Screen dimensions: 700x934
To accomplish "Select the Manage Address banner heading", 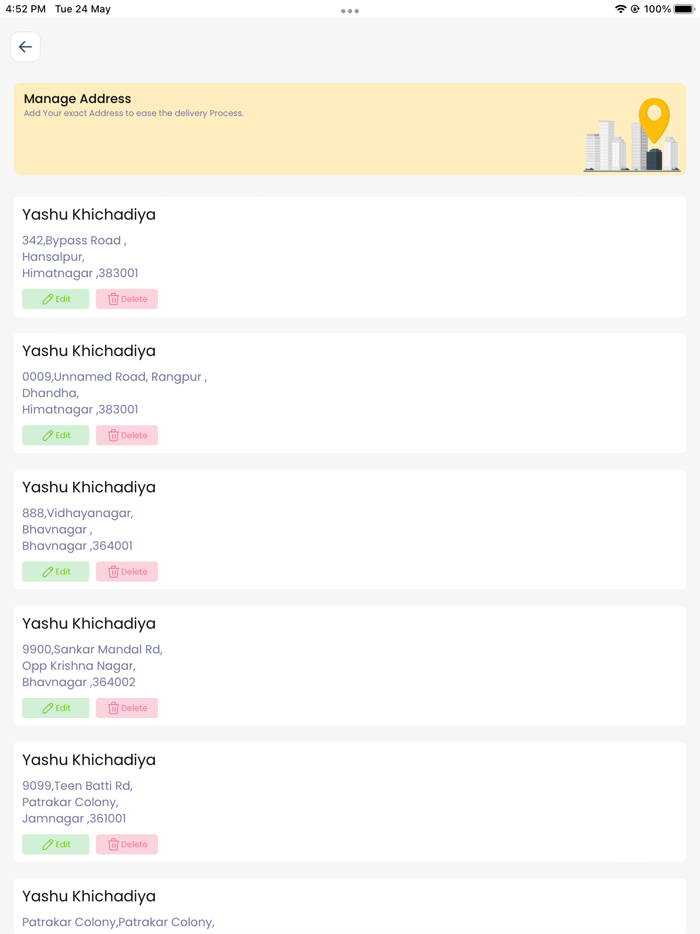I will (x=77, y=99).
